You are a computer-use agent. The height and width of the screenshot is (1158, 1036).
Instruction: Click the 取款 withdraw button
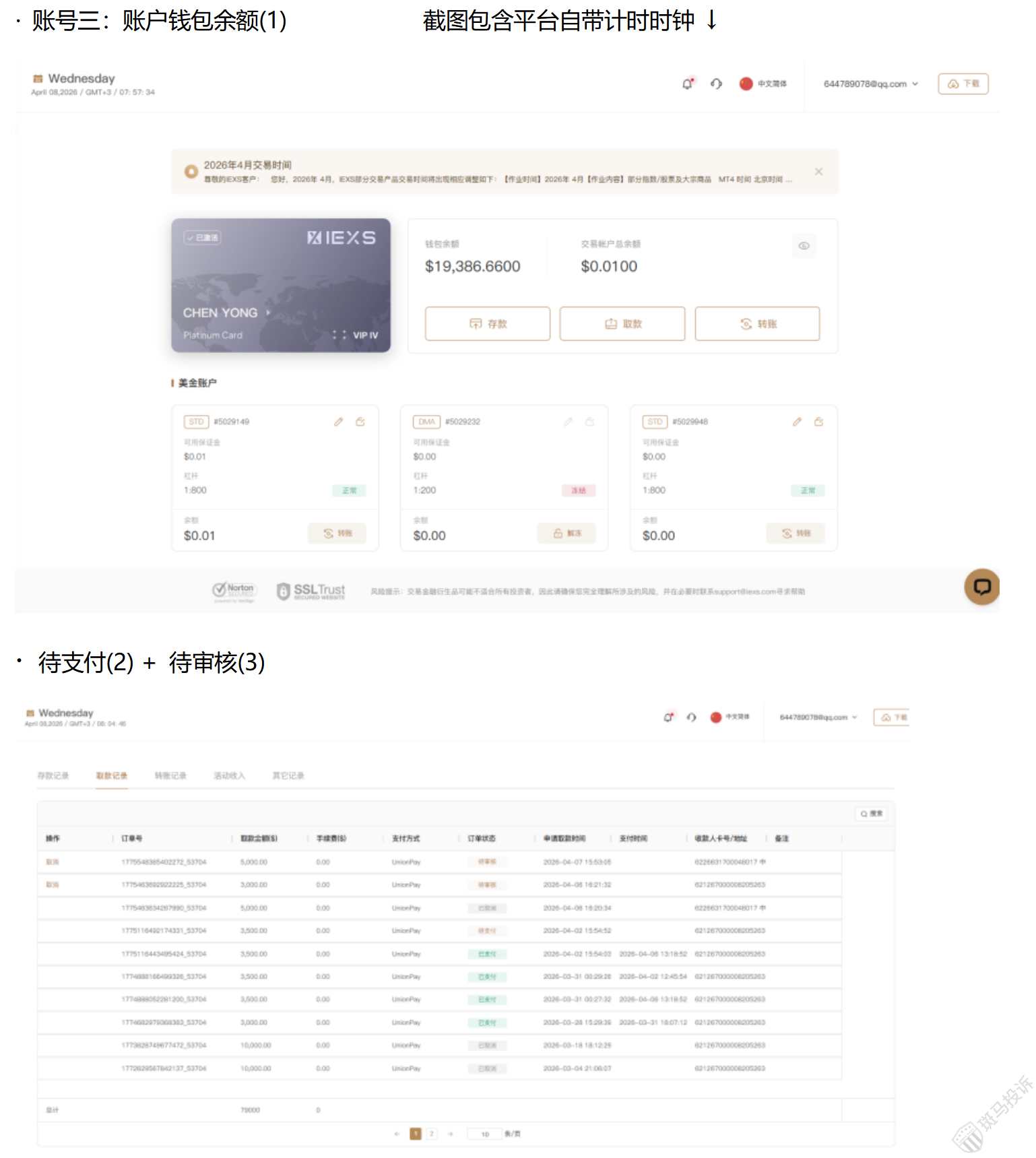622,324
